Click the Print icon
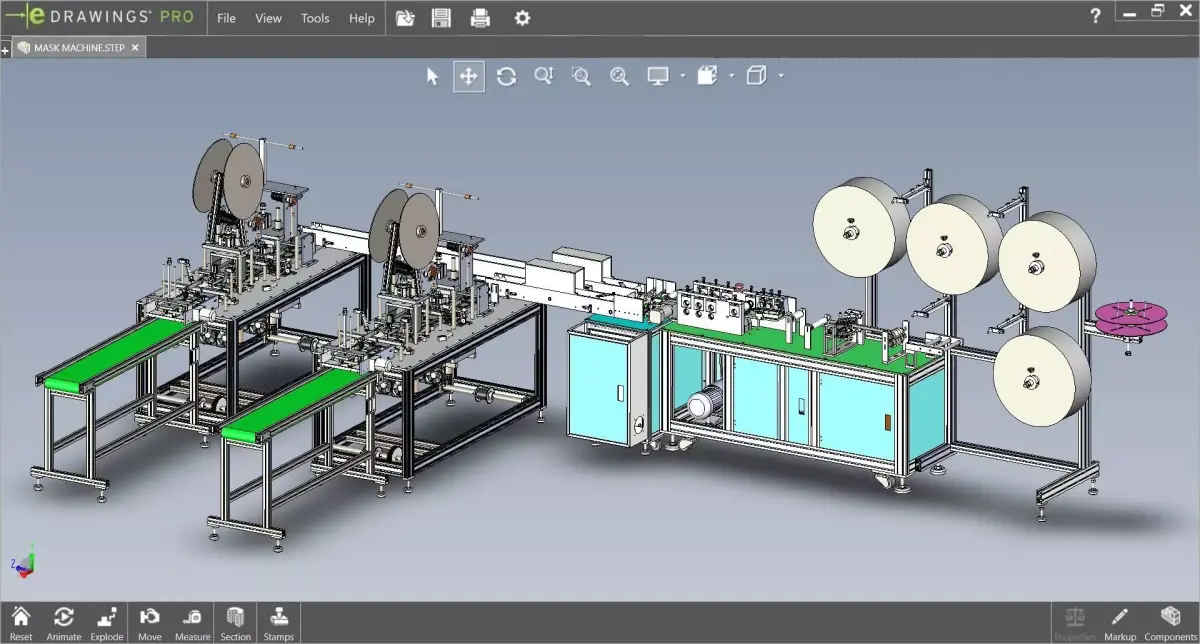 coord(480,18)
